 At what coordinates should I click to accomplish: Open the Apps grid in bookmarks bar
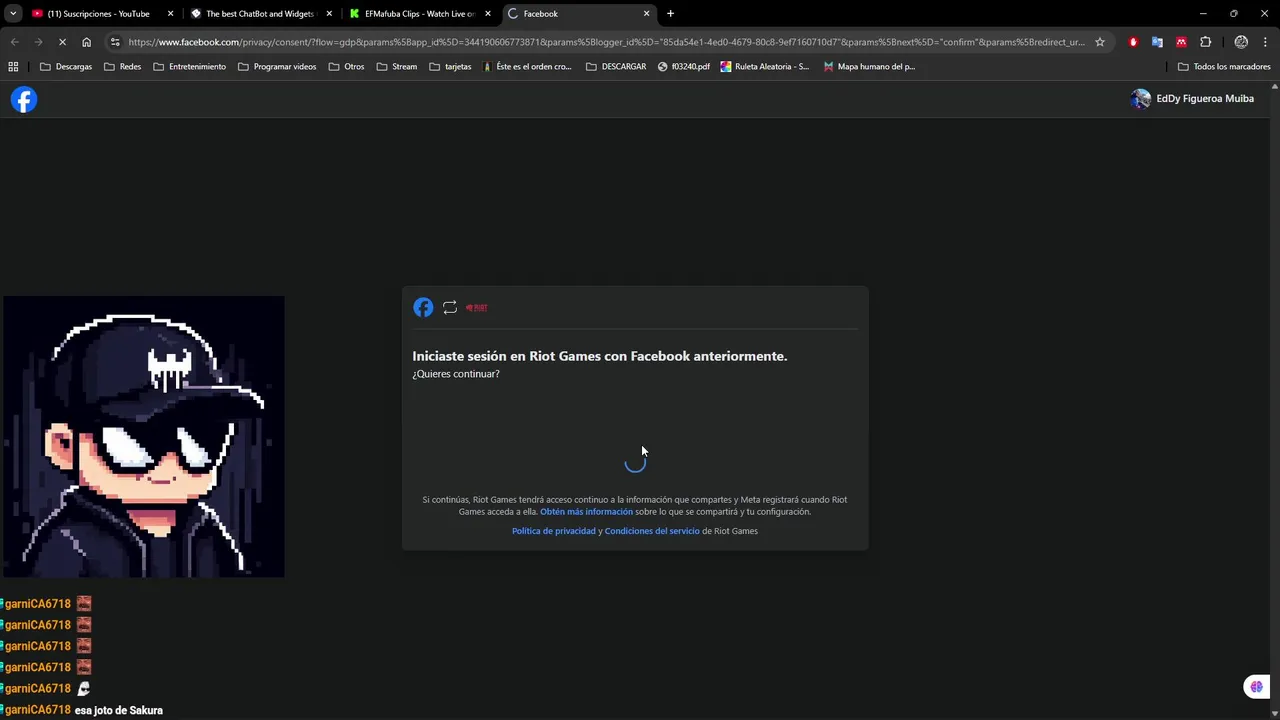[13, 67]
